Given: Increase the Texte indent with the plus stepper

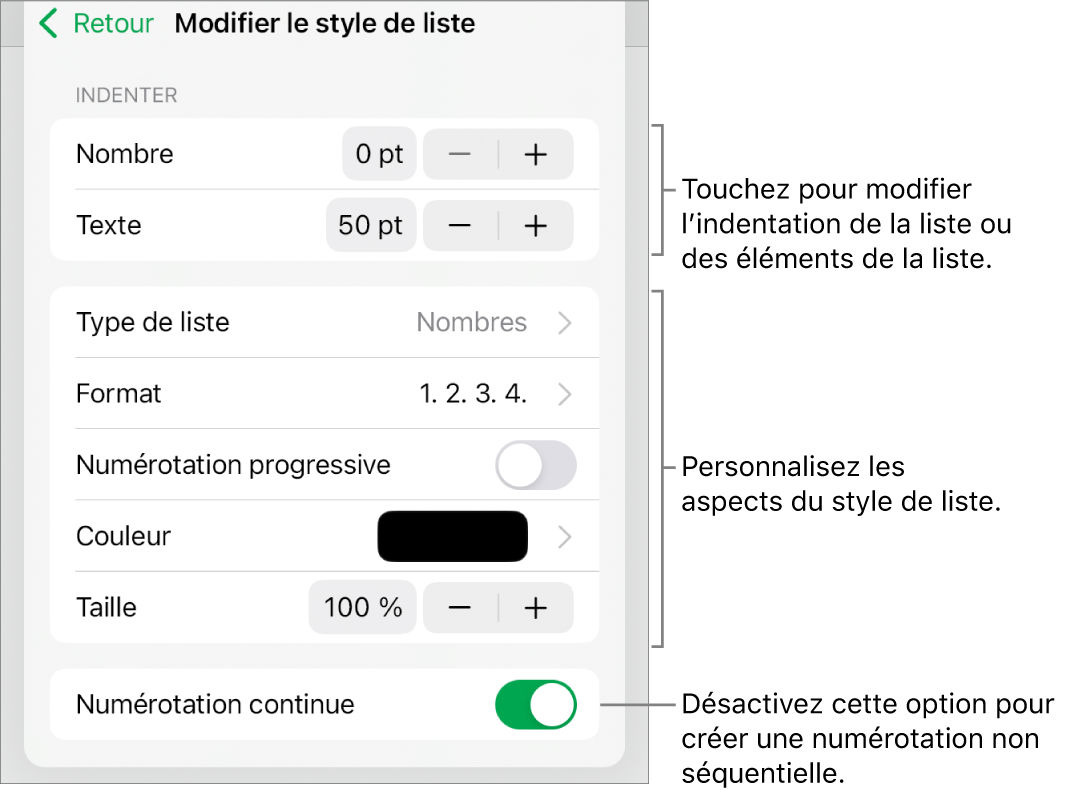Looking at the screenshot, I should (536, 225).
